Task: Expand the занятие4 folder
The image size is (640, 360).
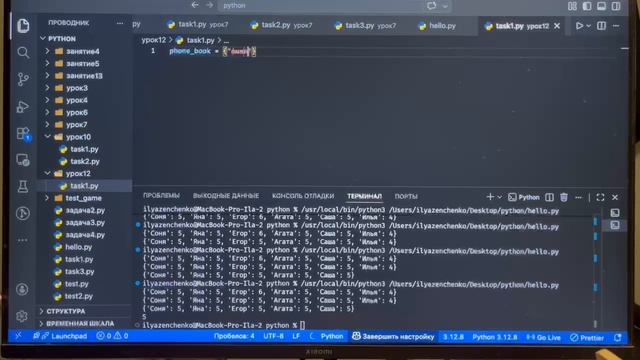Action: pyautogui.click(x=83, y=51)
